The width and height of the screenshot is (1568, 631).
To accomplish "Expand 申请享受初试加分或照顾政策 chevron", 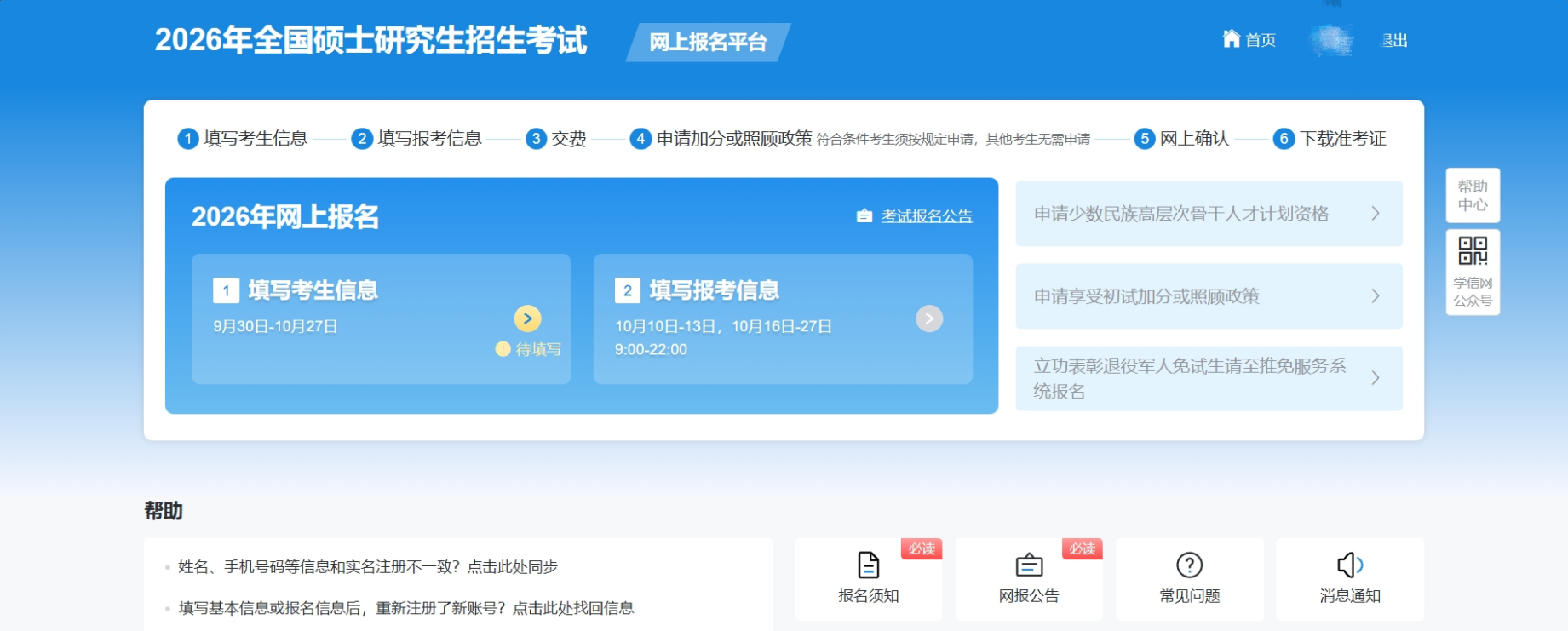I will (x=1375, y=296).
